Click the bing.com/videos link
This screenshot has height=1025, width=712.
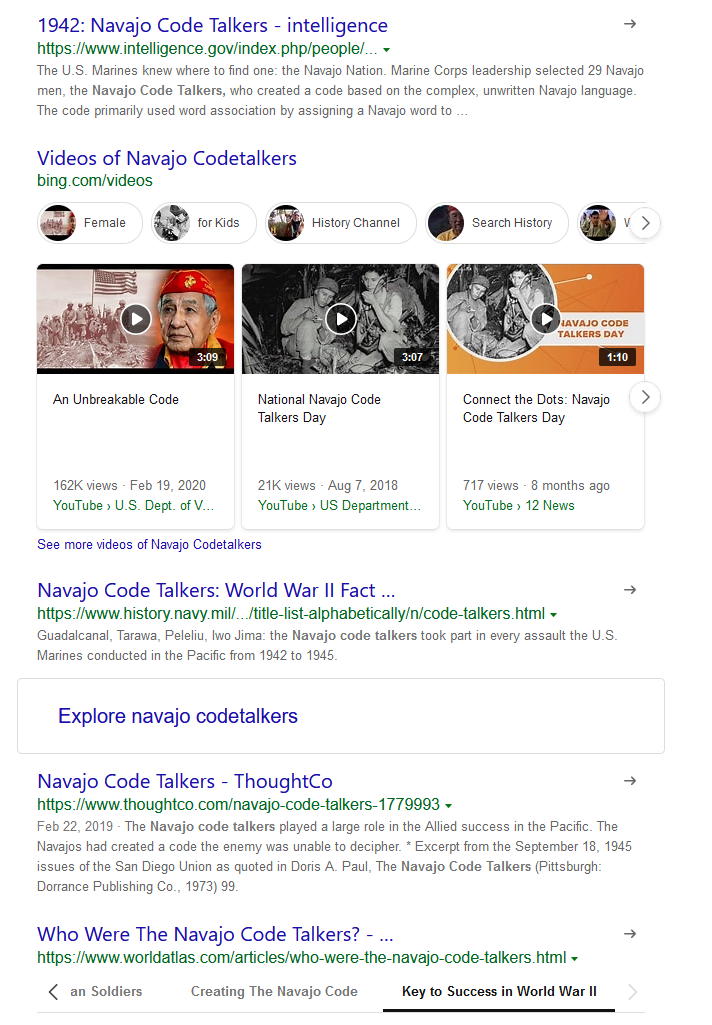(95, 180)
